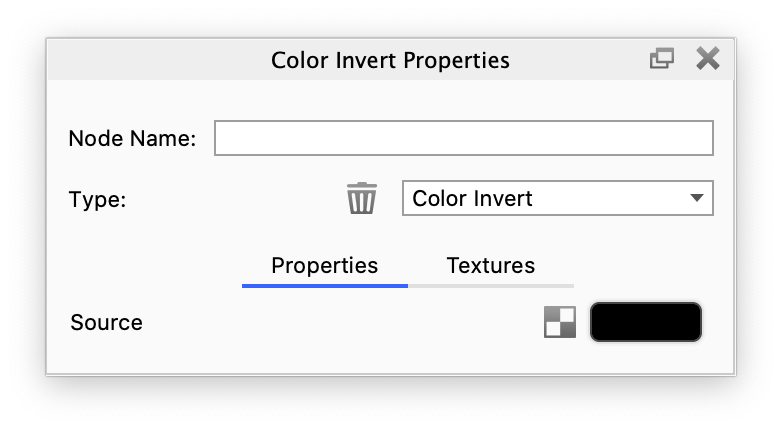
Task: Click the 'Node Name:' label
Action: 132,138
